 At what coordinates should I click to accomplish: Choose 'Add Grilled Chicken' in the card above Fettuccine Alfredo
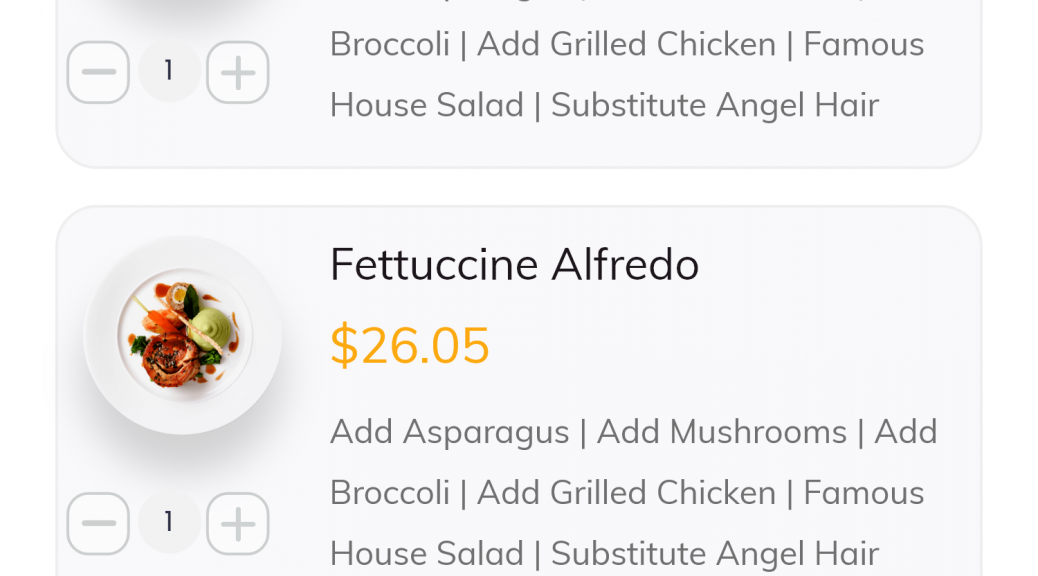tap(626, 44)
